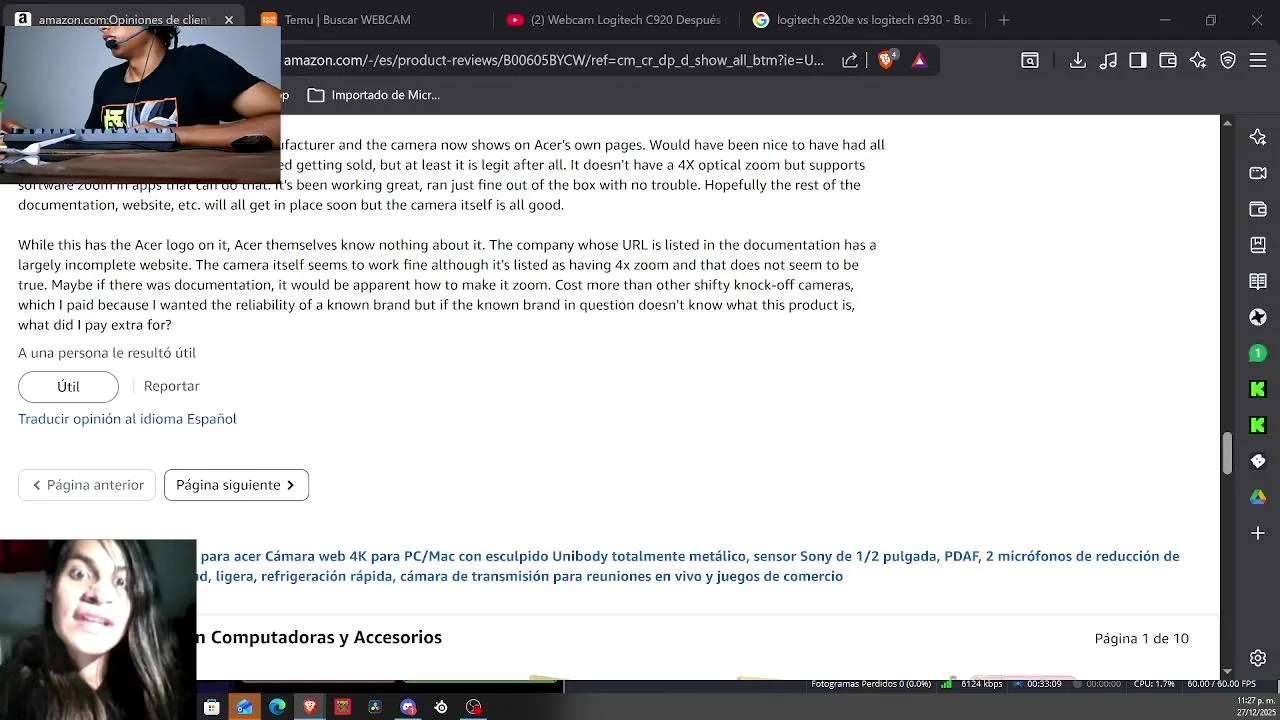Add a new item with sidebar plus

pos(1258,533)
